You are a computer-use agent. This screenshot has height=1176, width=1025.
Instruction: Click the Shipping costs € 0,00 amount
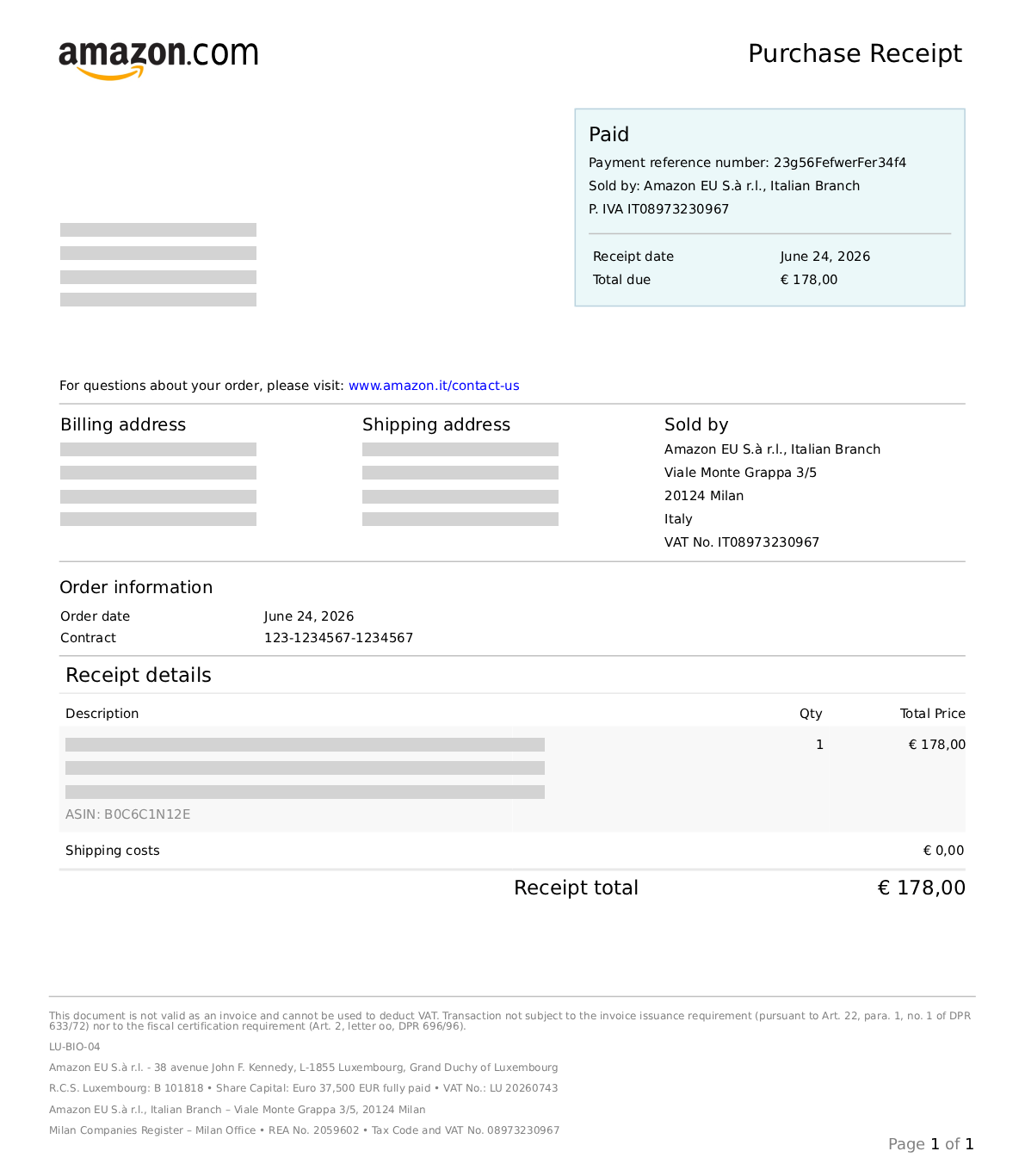(943, 851)
